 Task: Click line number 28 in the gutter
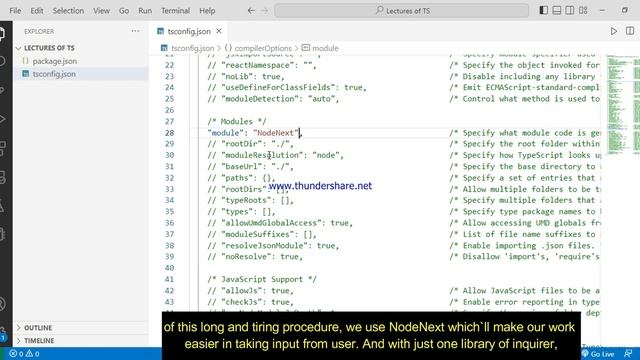[x=169, y=133]
